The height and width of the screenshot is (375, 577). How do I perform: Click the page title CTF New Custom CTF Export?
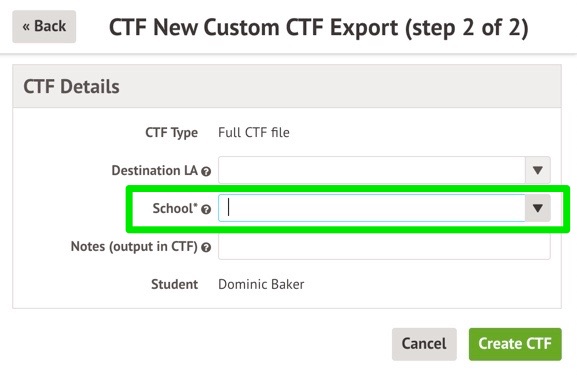click(x=319, y=28)
